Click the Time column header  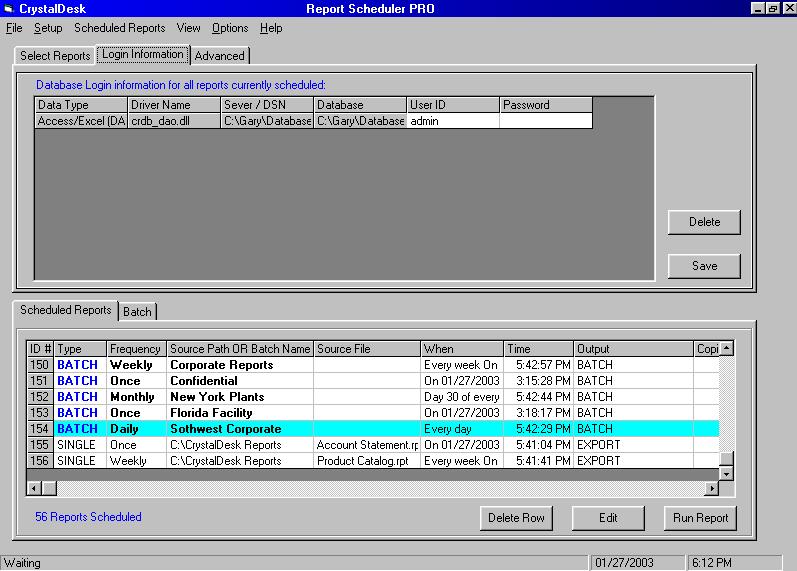(x=538, y=349)
